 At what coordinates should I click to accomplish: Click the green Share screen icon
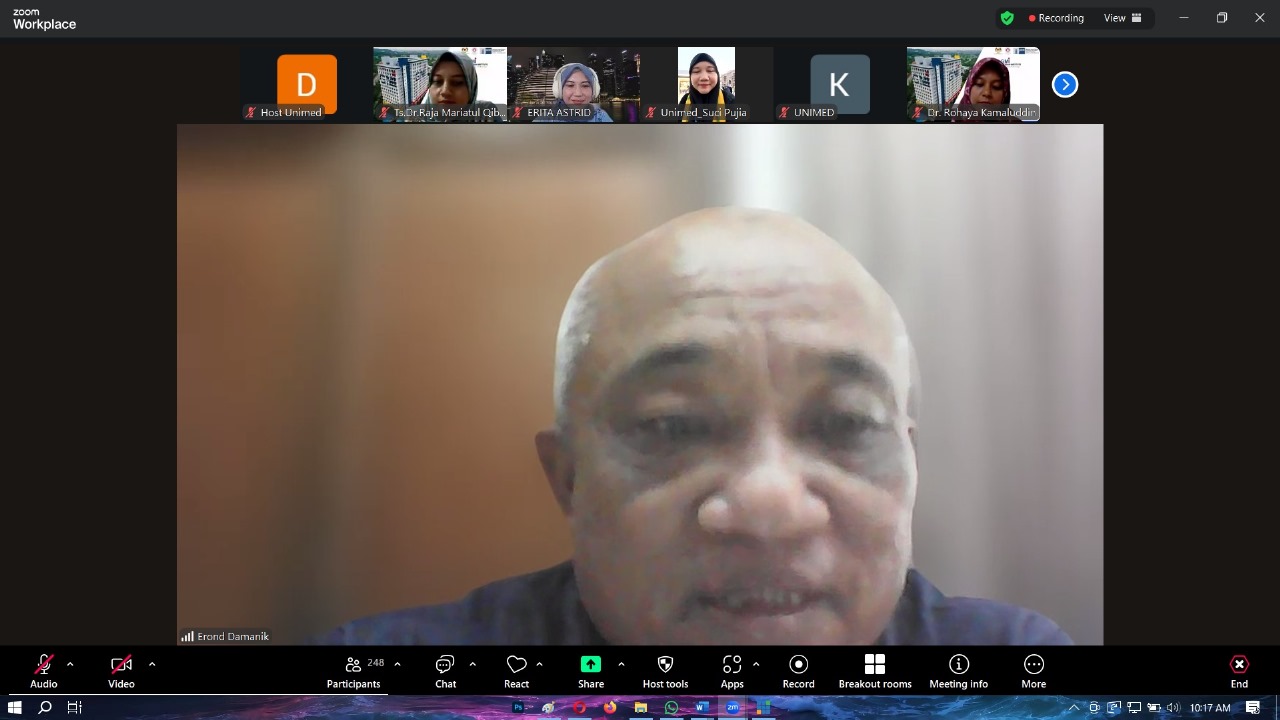click(591, 665)
